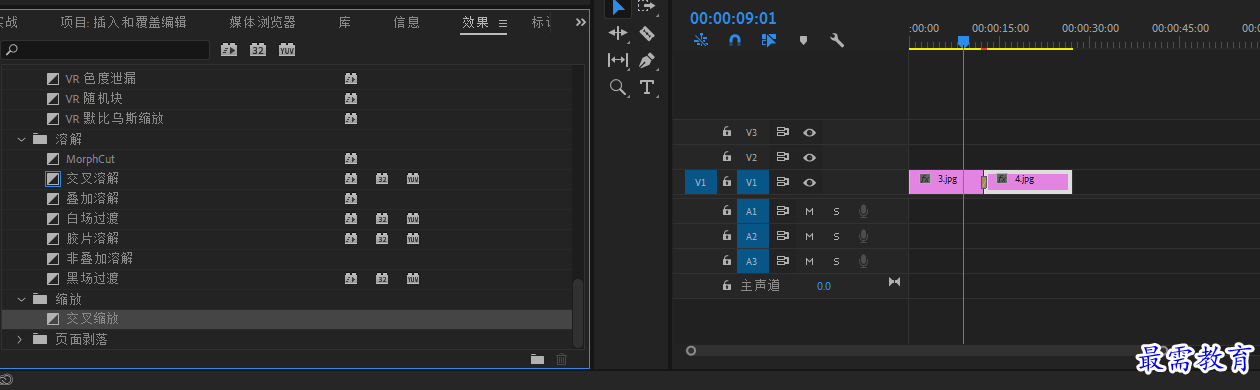
Task: Switch to 库 tab
Action: (345, 23)
